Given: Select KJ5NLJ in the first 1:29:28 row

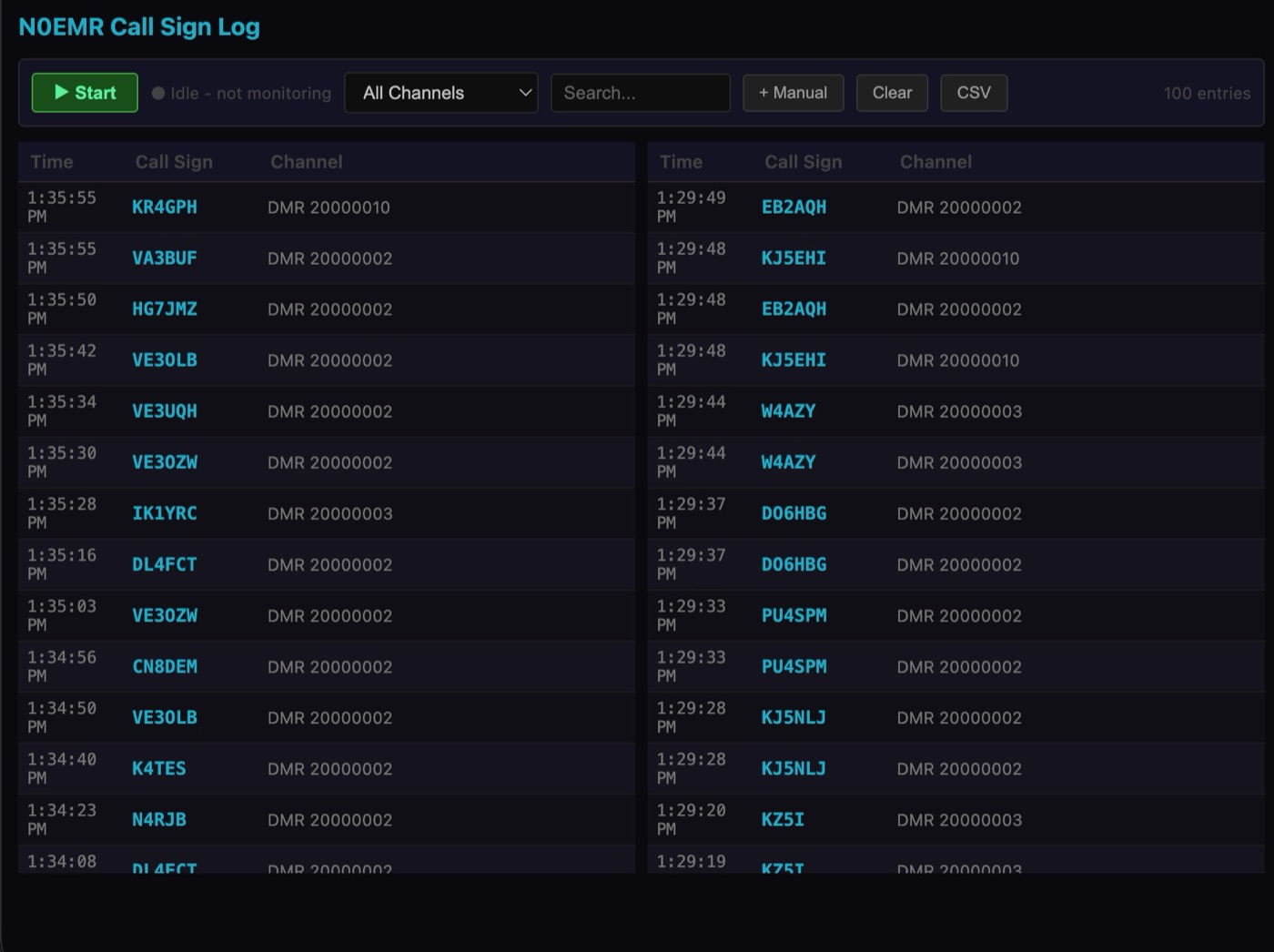Looking at the screenshot, I should (x=794, y=717).
